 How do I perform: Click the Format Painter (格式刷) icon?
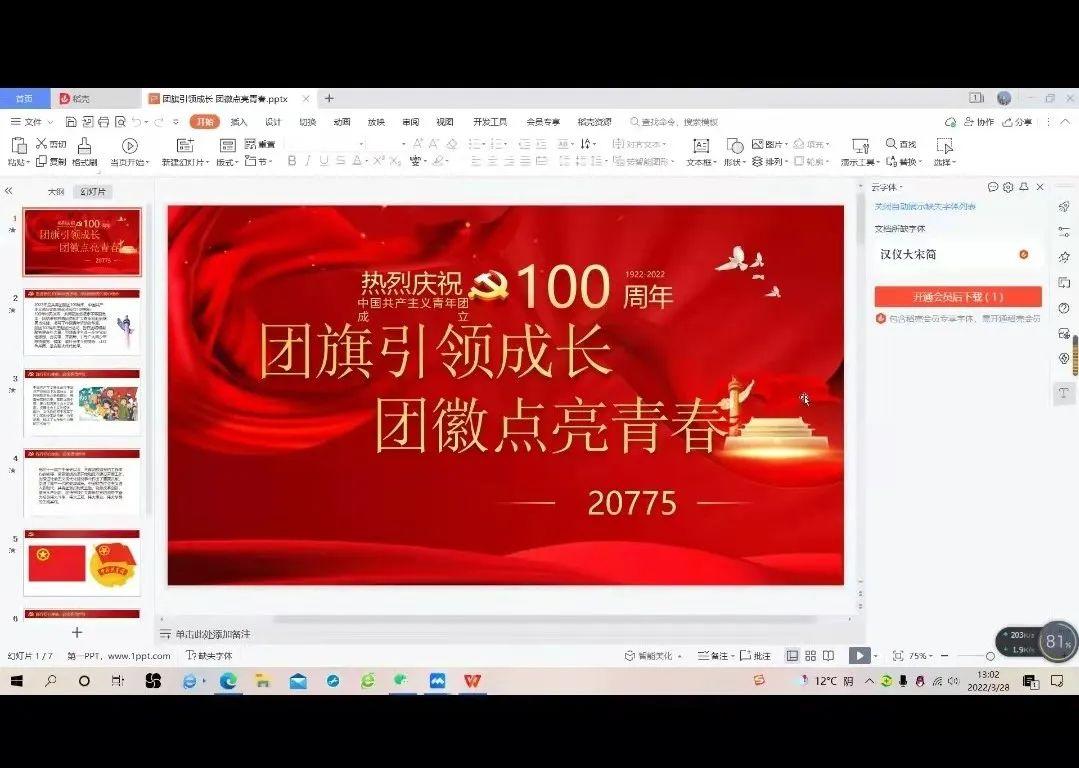pos(84,146)
